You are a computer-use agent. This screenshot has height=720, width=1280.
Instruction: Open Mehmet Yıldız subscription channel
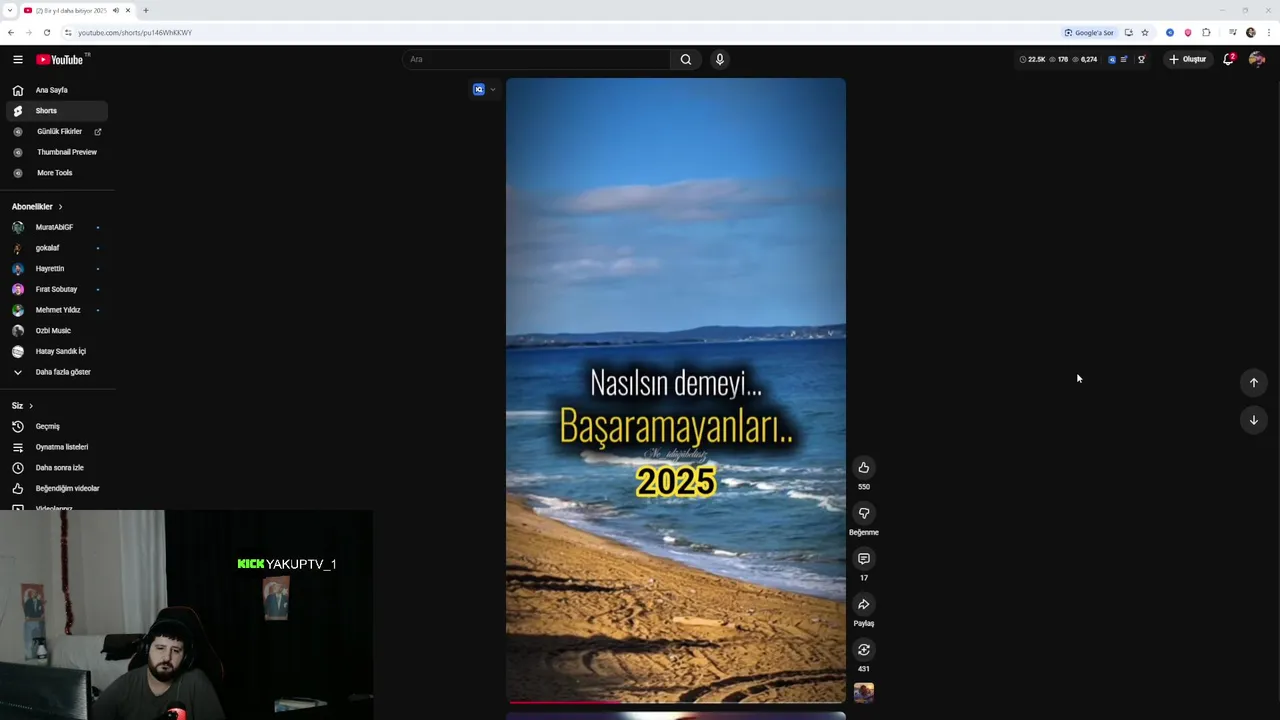(x=57, y=310)
